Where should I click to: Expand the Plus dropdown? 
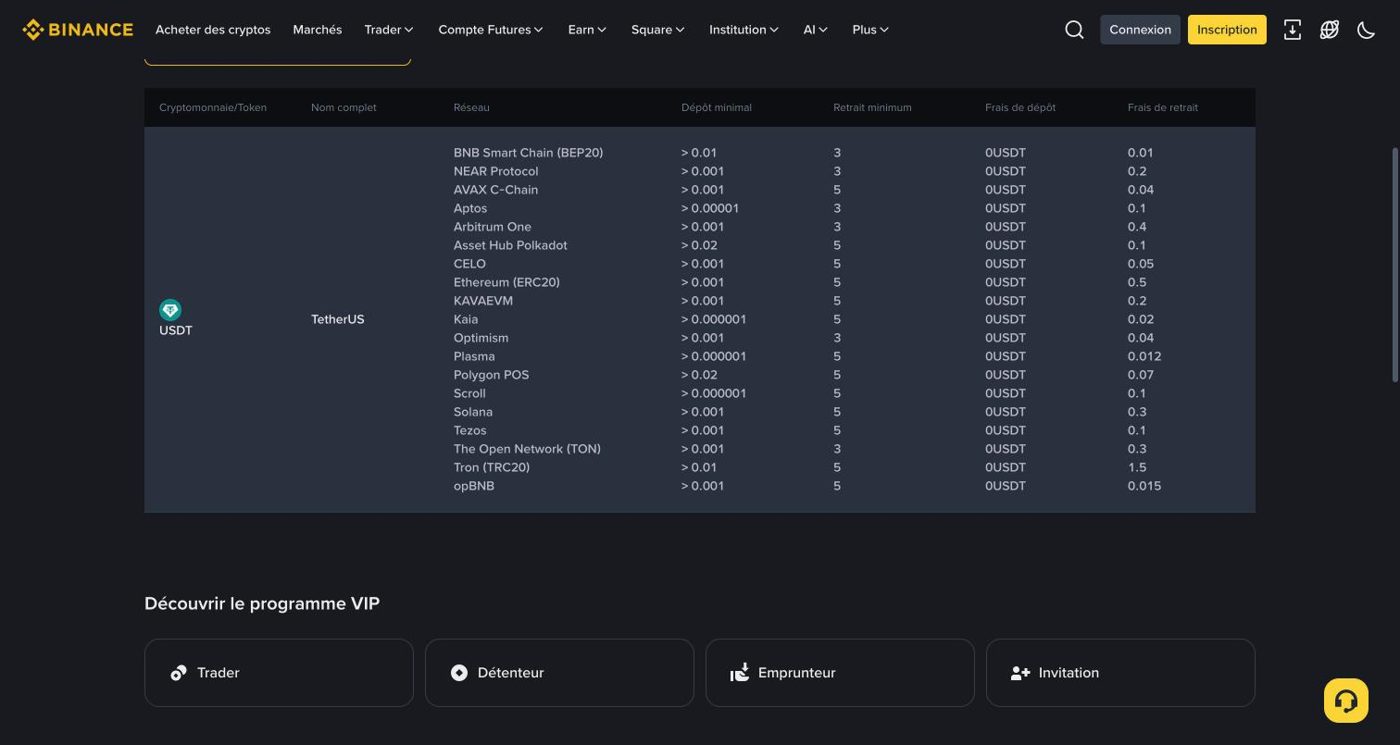tap(871, 30)
